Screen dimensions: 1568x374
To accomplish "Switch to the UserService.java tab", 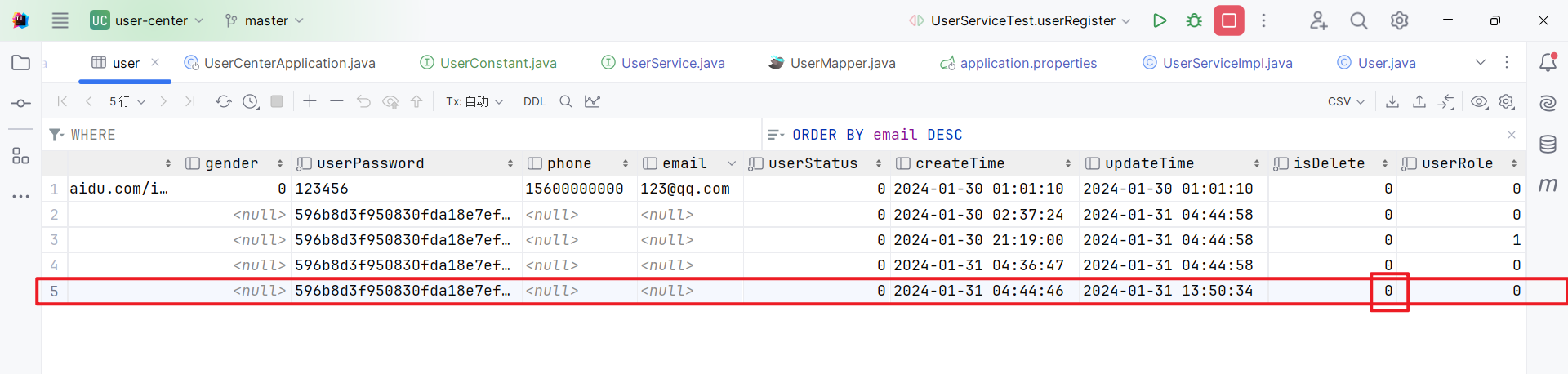I will 672,63.
